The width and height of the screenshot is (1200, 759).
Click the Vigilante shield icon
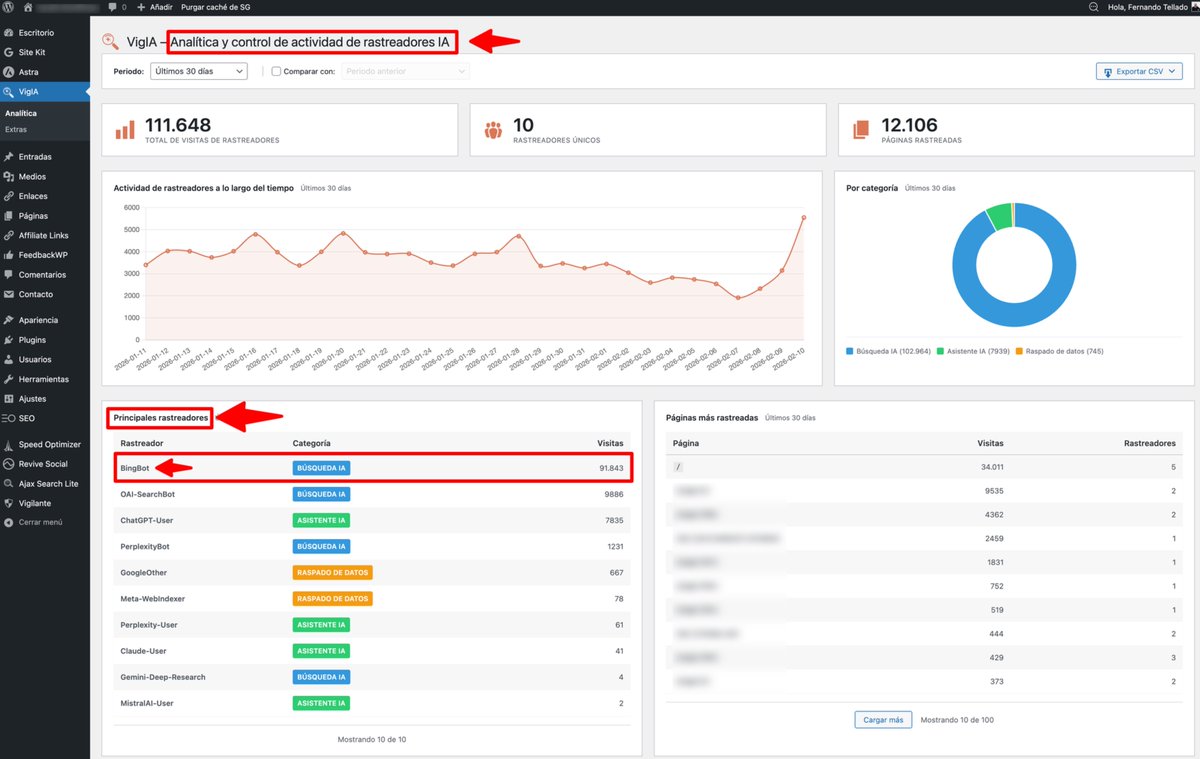(x=9, y=503)
